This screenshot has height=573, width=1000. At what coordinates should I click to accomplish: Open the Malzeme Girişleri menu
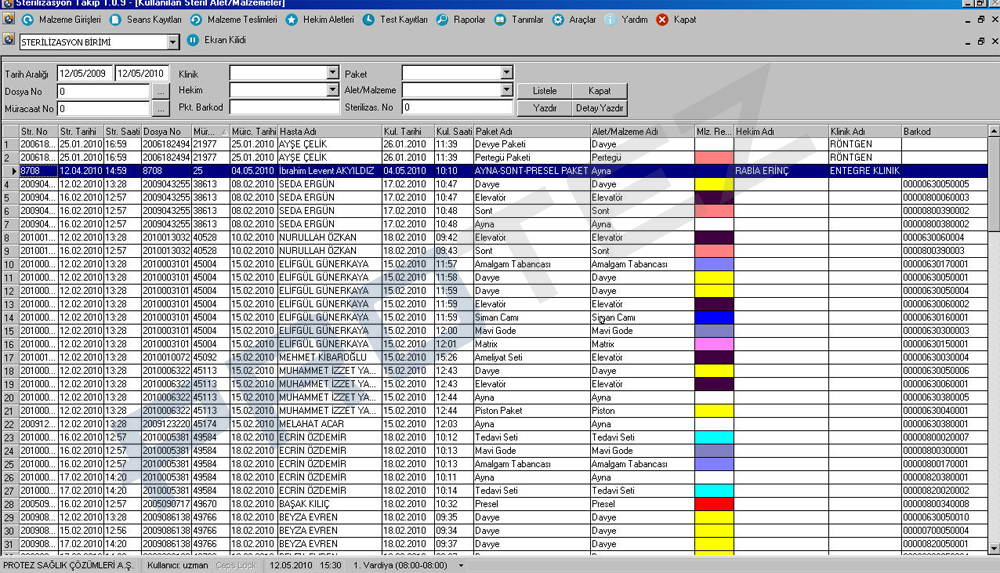70,20
